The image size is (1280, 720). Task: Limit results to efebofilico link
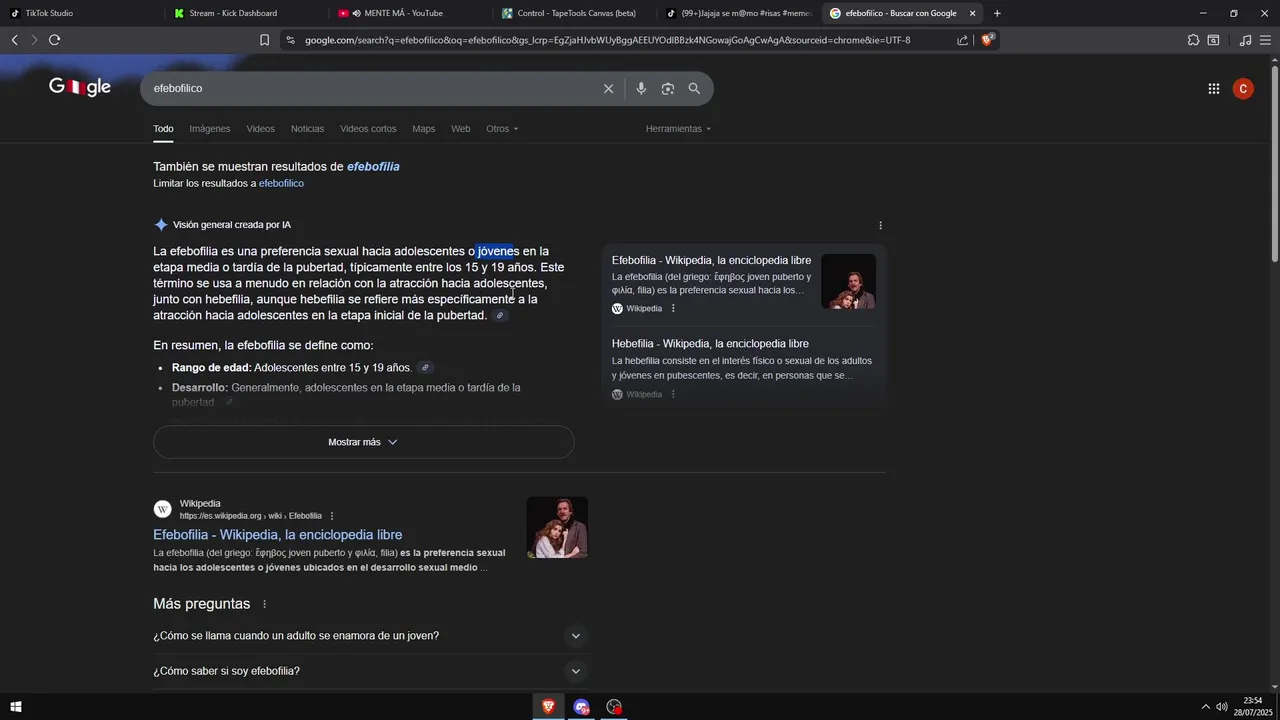point(281,184)
